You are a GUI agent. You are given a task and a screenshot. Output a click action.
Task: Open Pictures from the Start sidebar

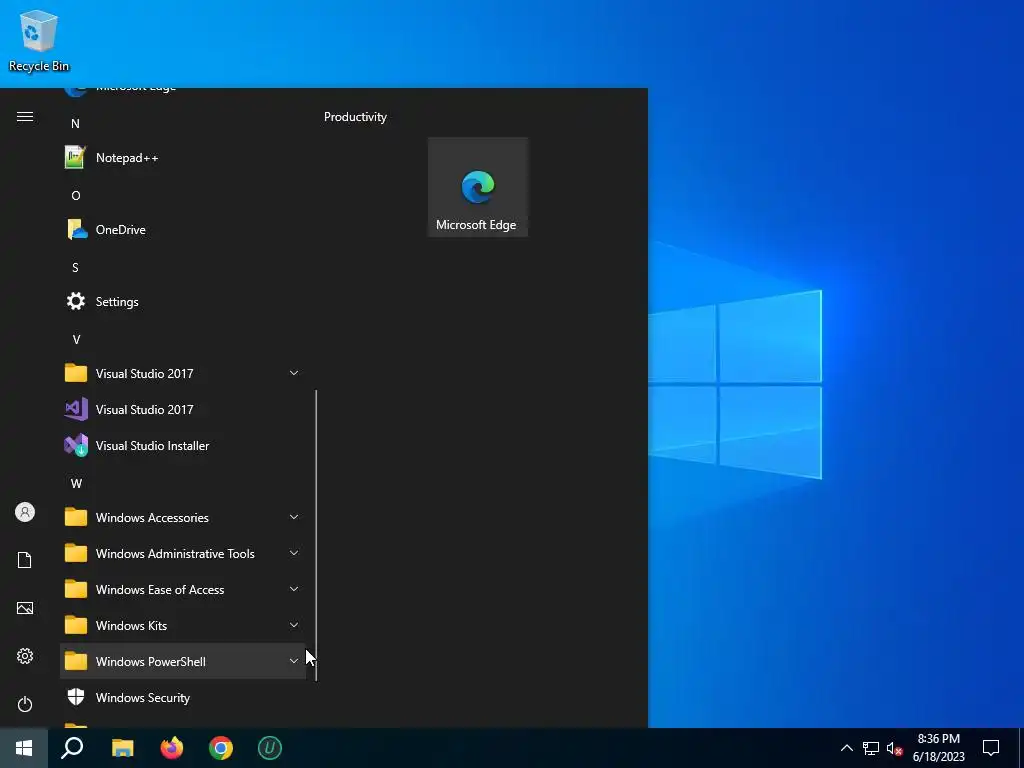[x=25, y=608]
